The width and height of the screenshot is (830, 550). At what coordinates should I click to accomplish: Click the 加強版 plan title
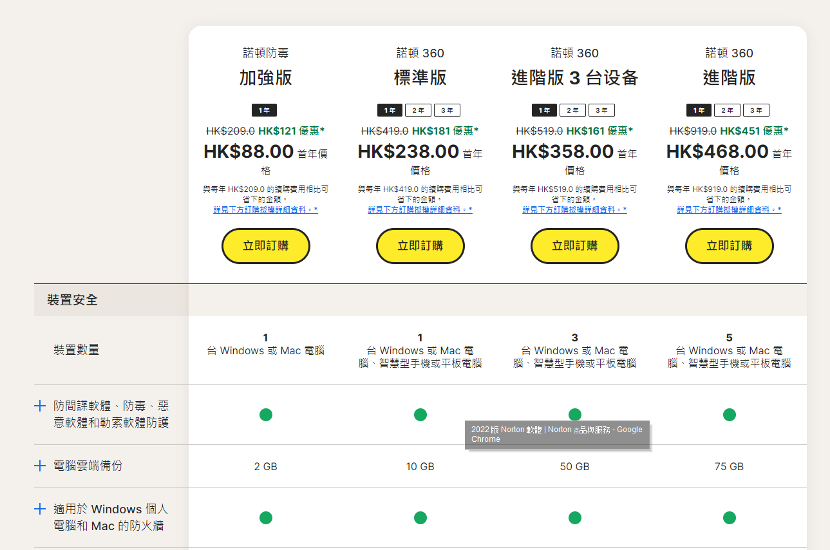(266, 78)
